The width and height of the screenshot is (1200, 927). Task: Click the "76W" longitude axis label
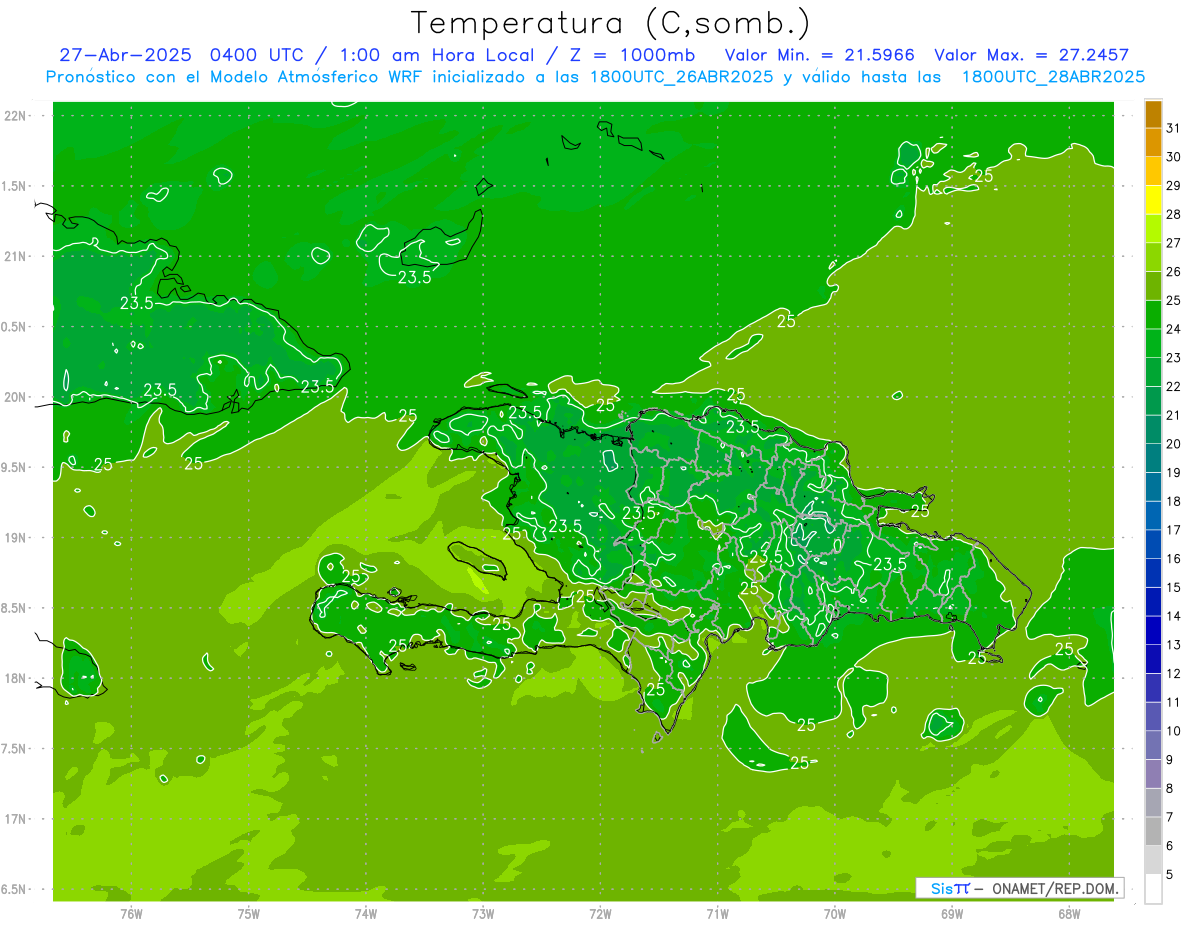click(x=131, y=914)
